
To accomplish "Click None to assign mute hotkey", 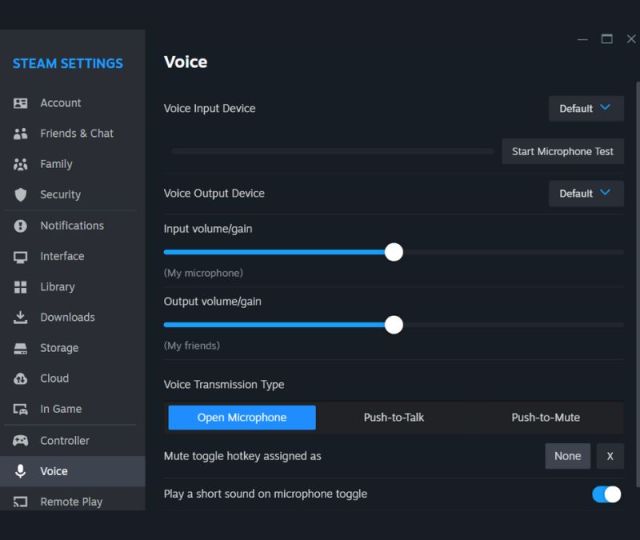I will (567, 456).
